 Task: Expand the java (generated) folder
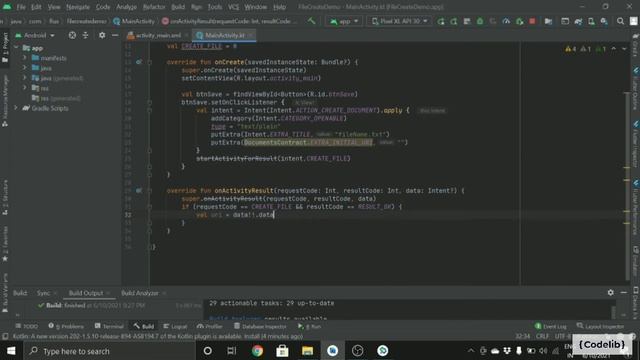pos(25,78)
